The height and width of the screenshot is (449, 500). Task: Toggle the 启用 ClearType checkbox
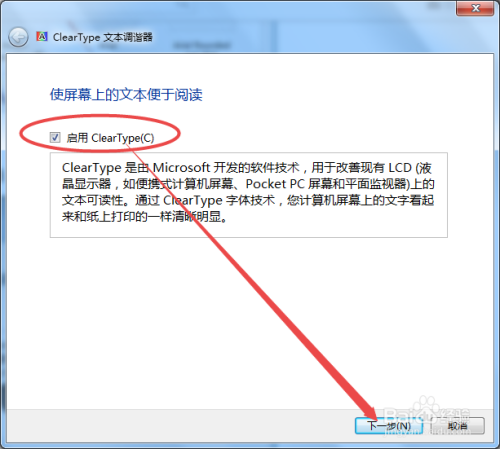click(55, 137)
